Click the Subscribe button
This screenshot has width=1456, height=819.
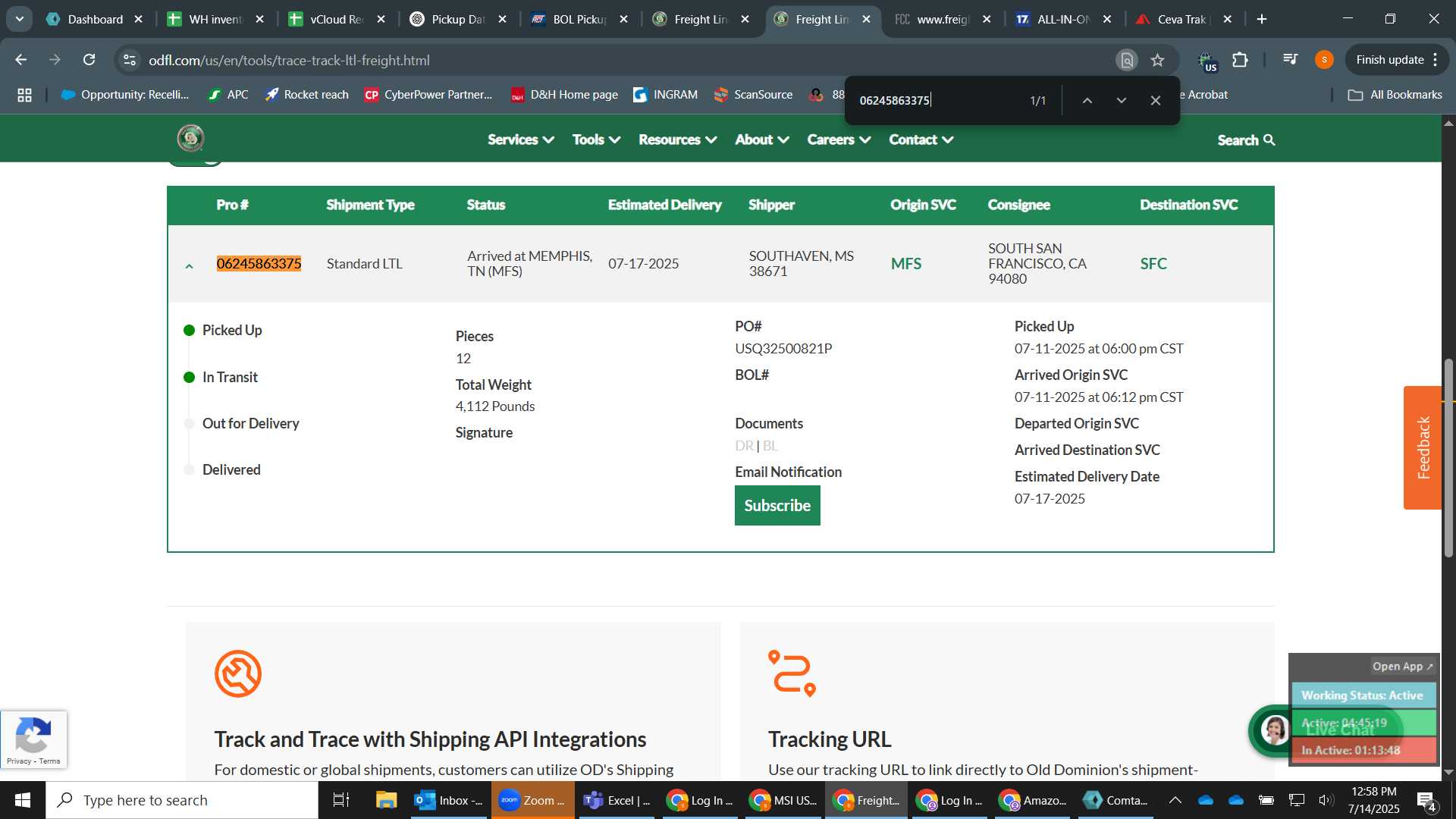pyautogui.click(x=777, y=506)
